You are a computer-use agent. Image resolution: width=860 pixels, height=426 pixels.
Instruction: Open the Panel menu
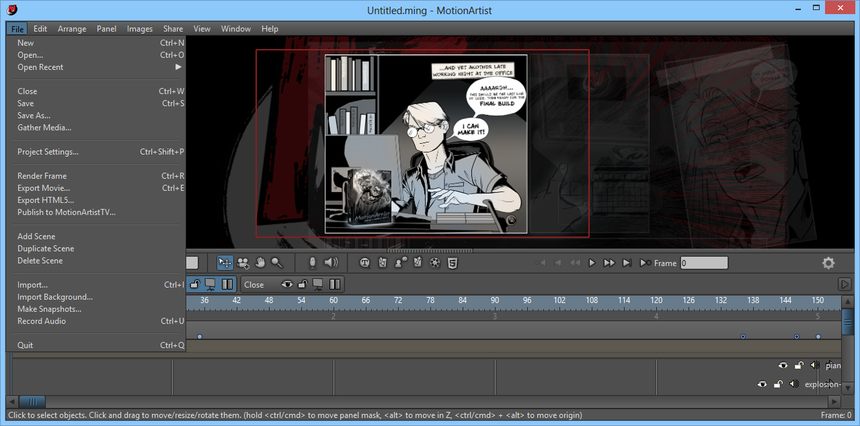pos(106,29)
